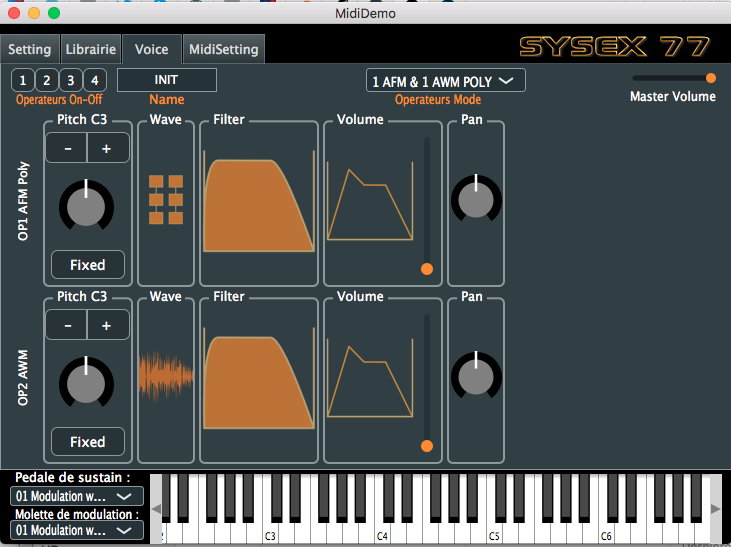Toggle OP2 AWM Fixed pitch button
Viewport: 731px width, 547px height.
[88, 442]
